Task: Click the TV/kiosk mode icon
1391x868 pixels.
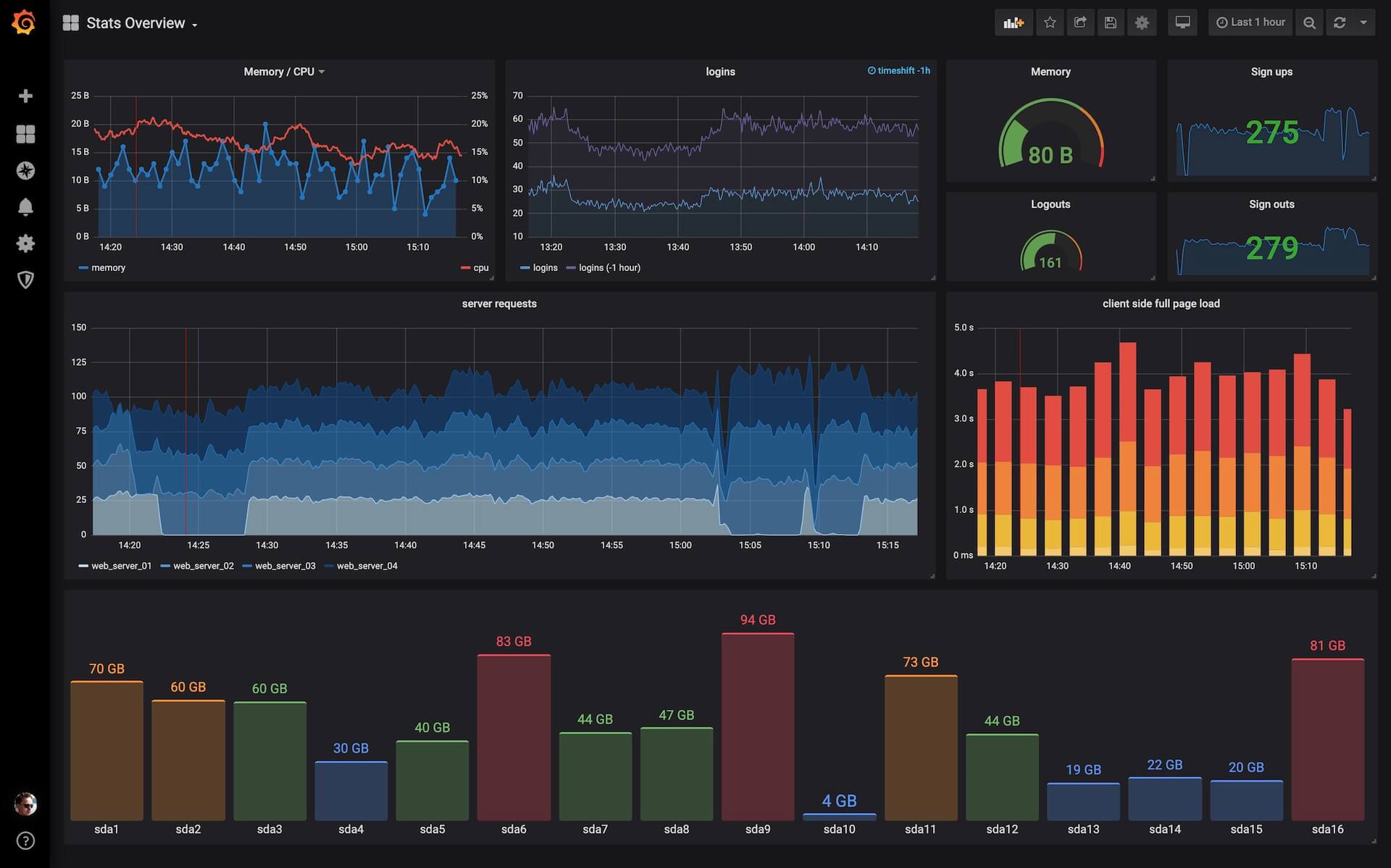Action: tap(1182, 21)
